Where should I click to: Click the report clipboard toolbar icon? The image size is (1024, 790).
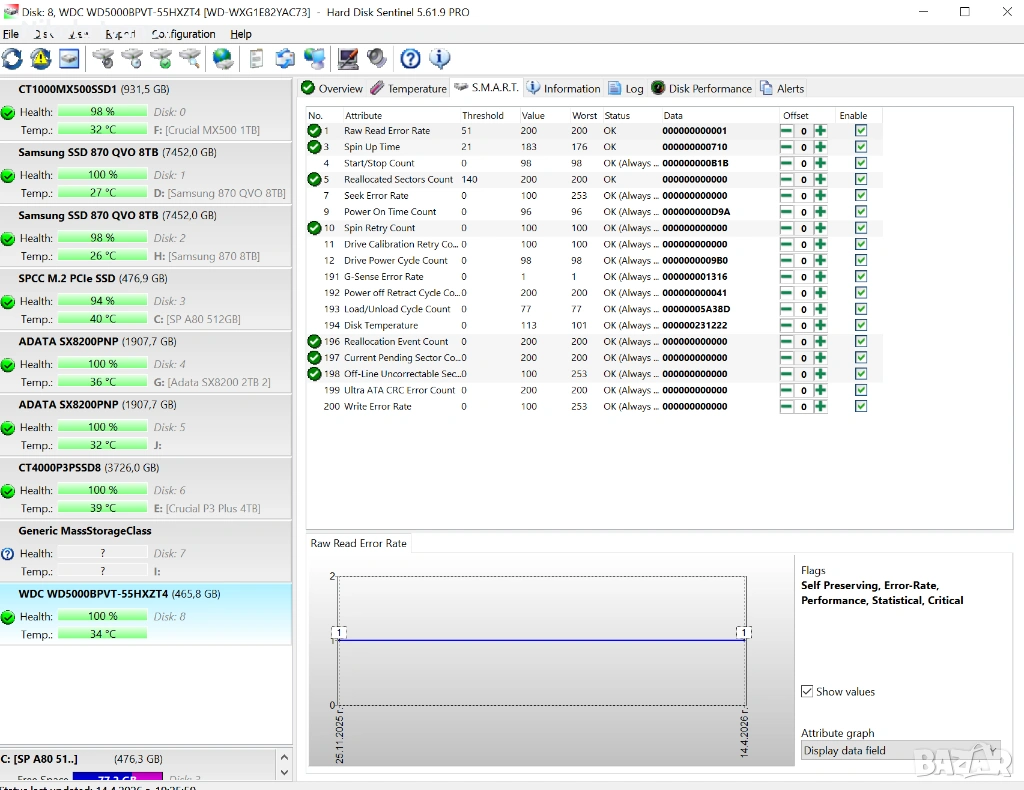[257, 59]
